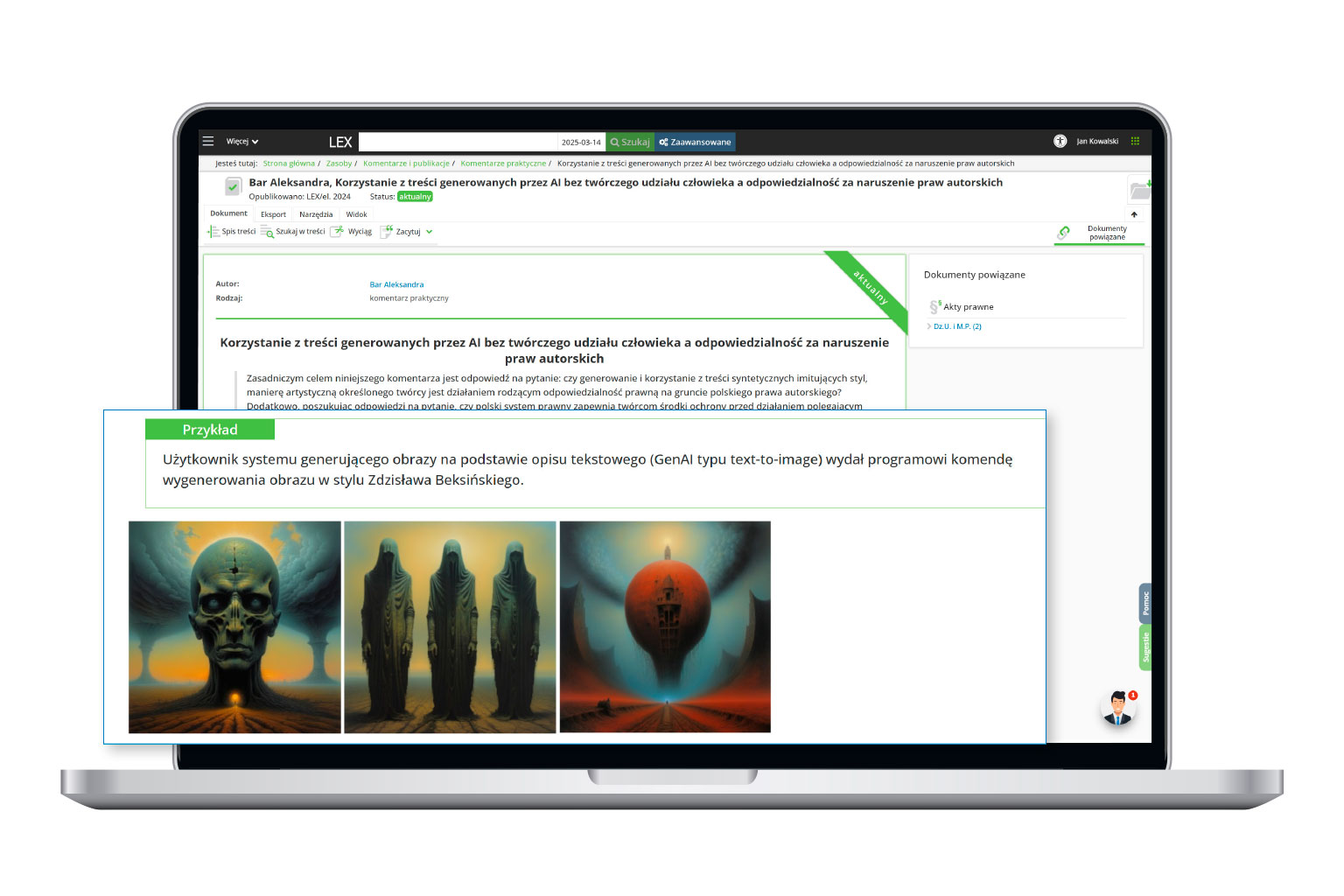Image resolution: width=1344 pixels, height=896 pixels.
Task: Follow the Bar Aleksandra author link
Action: click(396, 284)
